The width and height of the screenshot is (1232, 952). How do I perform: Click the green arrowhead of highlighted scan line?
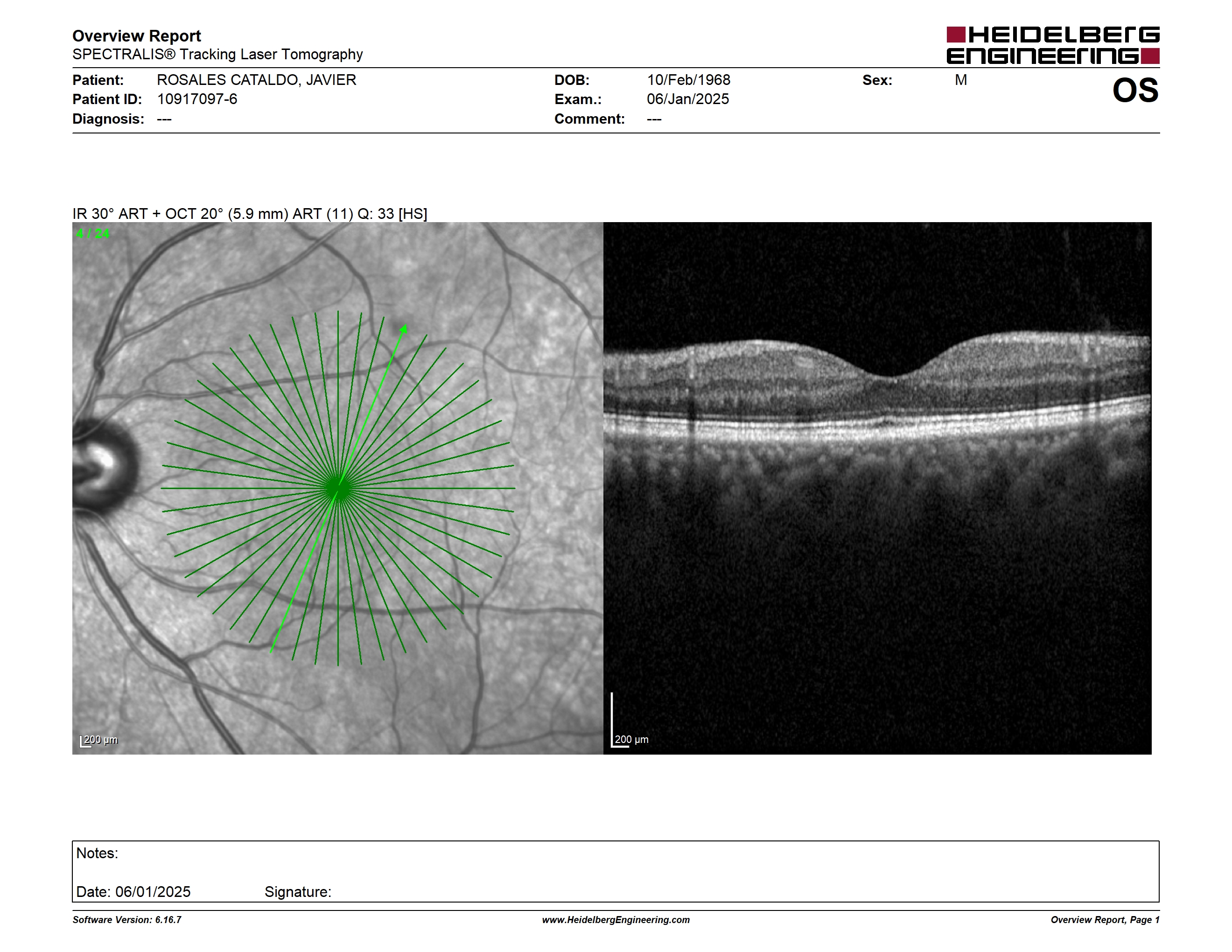404,329
